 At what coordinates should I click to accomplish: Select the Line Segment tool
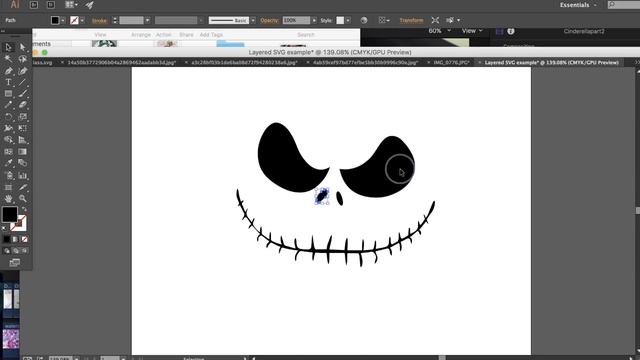(x=23, y=82)
